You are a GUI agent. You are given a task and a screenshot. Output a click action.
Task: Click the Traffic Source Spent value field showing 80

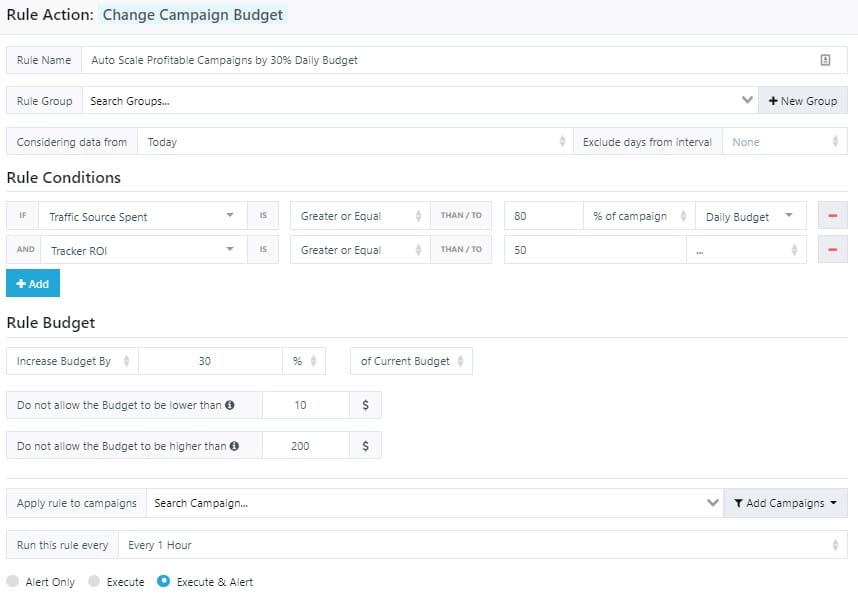pos(543,216)
